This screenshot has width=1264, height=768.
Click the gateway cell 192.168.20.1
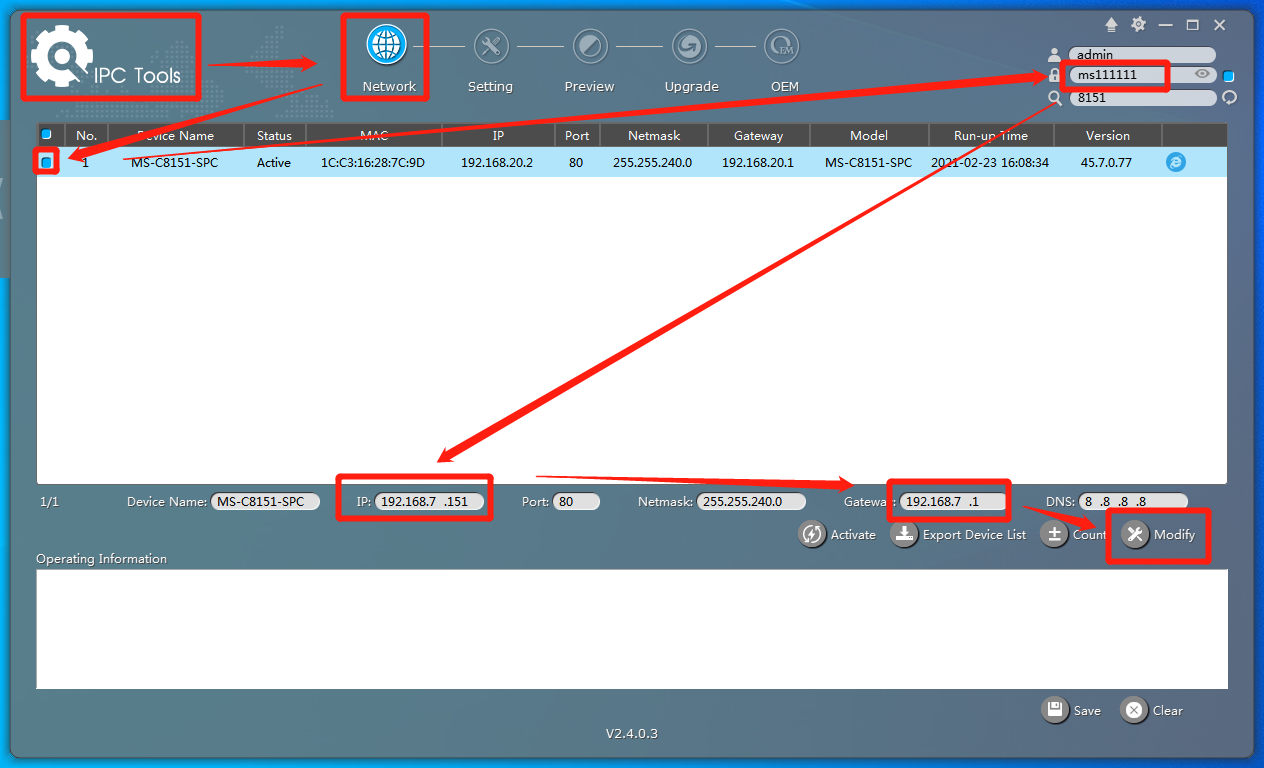[758, 162]
